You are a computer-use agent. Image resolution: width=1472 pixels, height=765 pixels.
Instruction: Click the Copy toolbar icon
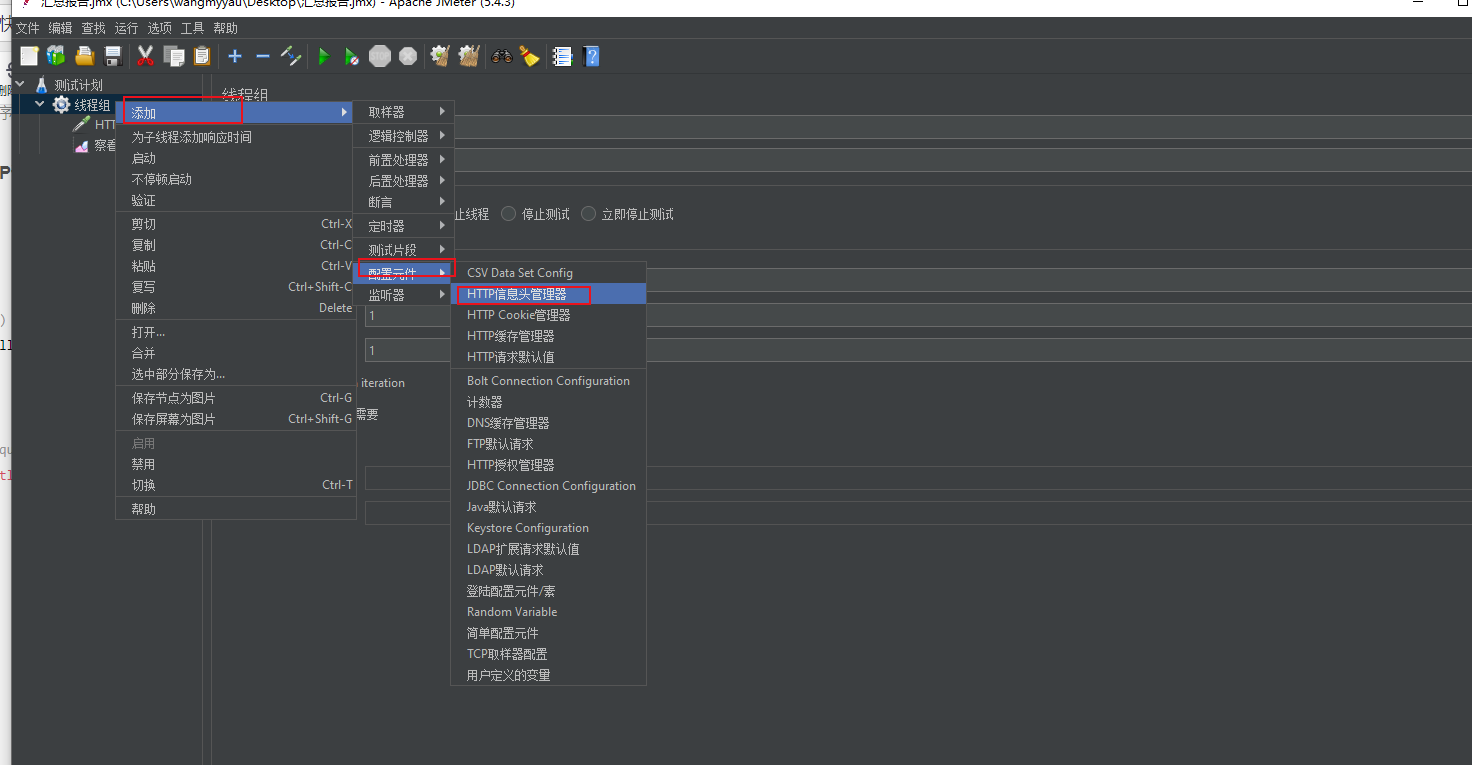tap(174, 57)
